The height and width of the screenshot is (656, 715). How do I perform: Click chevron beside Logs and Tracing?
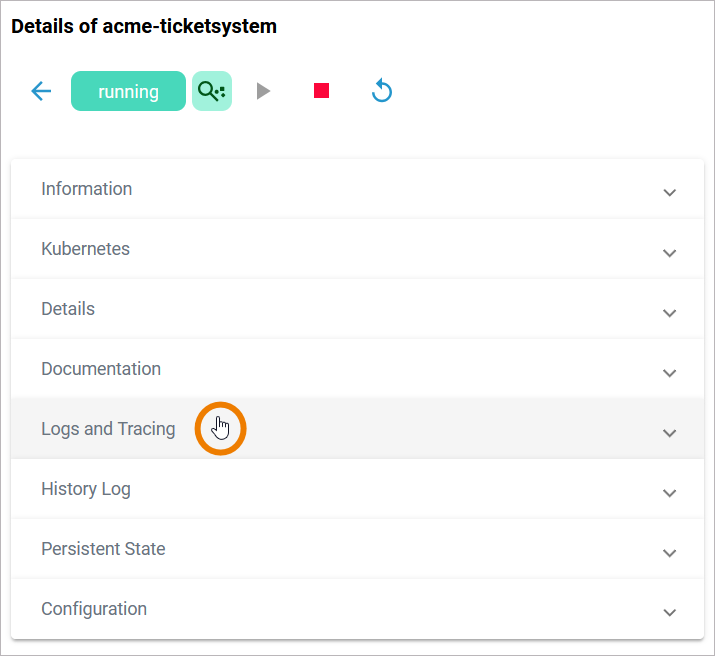(x=670, y=432)
